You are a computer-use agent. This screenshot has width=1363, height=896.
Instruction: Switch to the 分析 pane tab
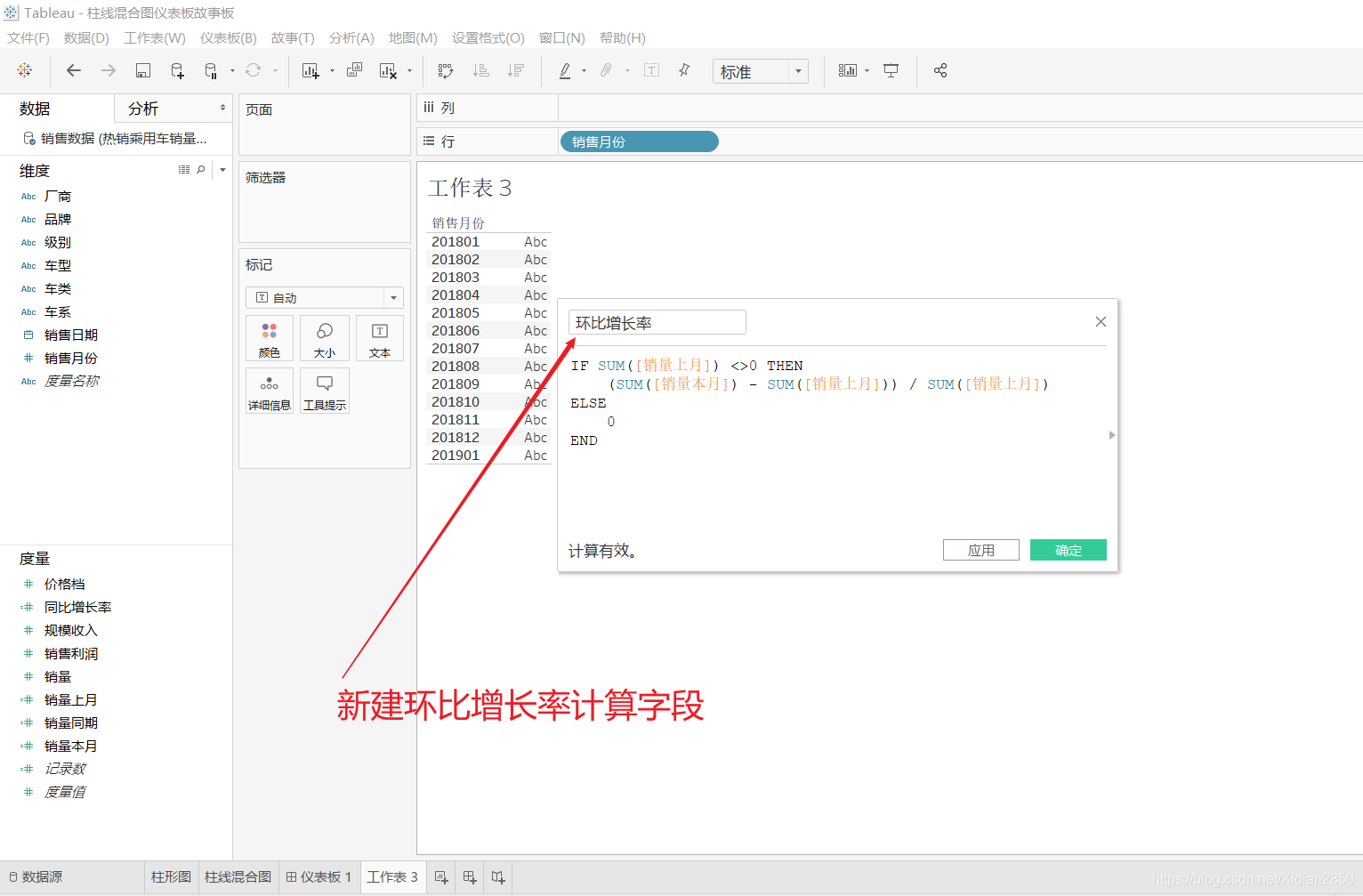pos(143,109)
